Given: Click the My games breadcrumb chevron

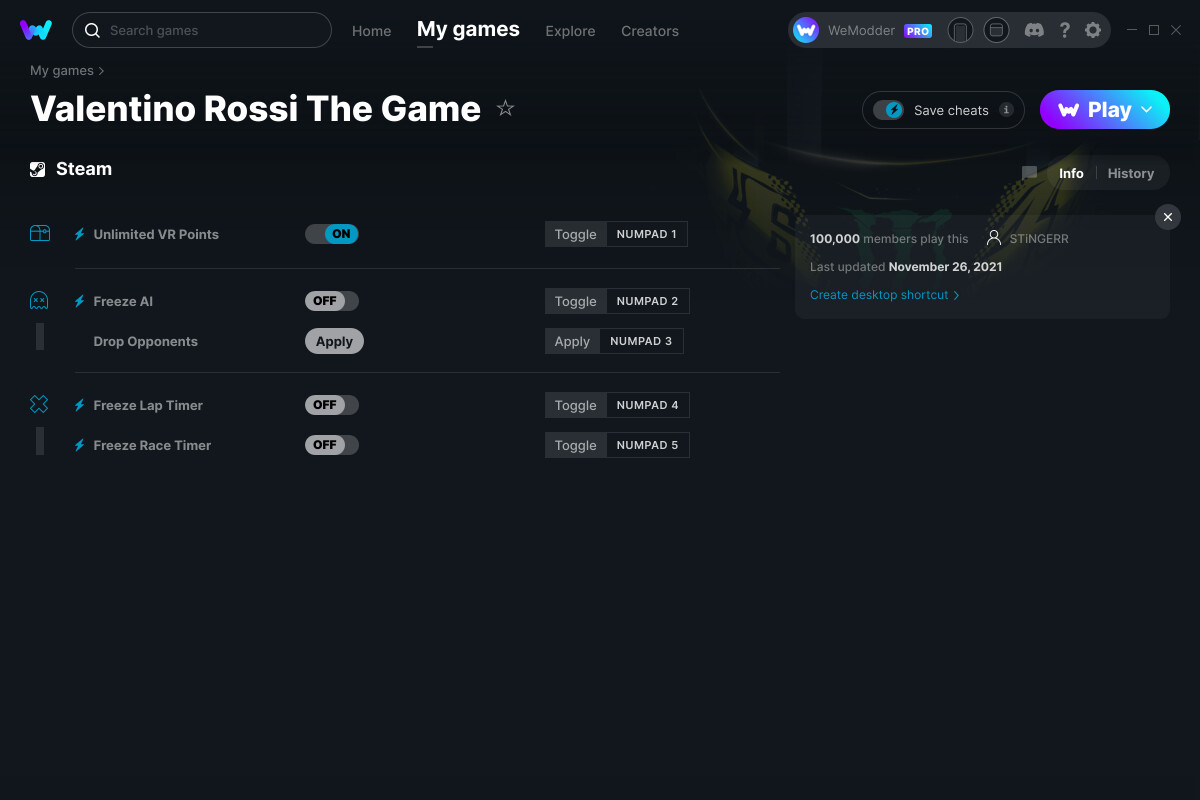Looking at the screenshot, I should [x=102, y=71].
